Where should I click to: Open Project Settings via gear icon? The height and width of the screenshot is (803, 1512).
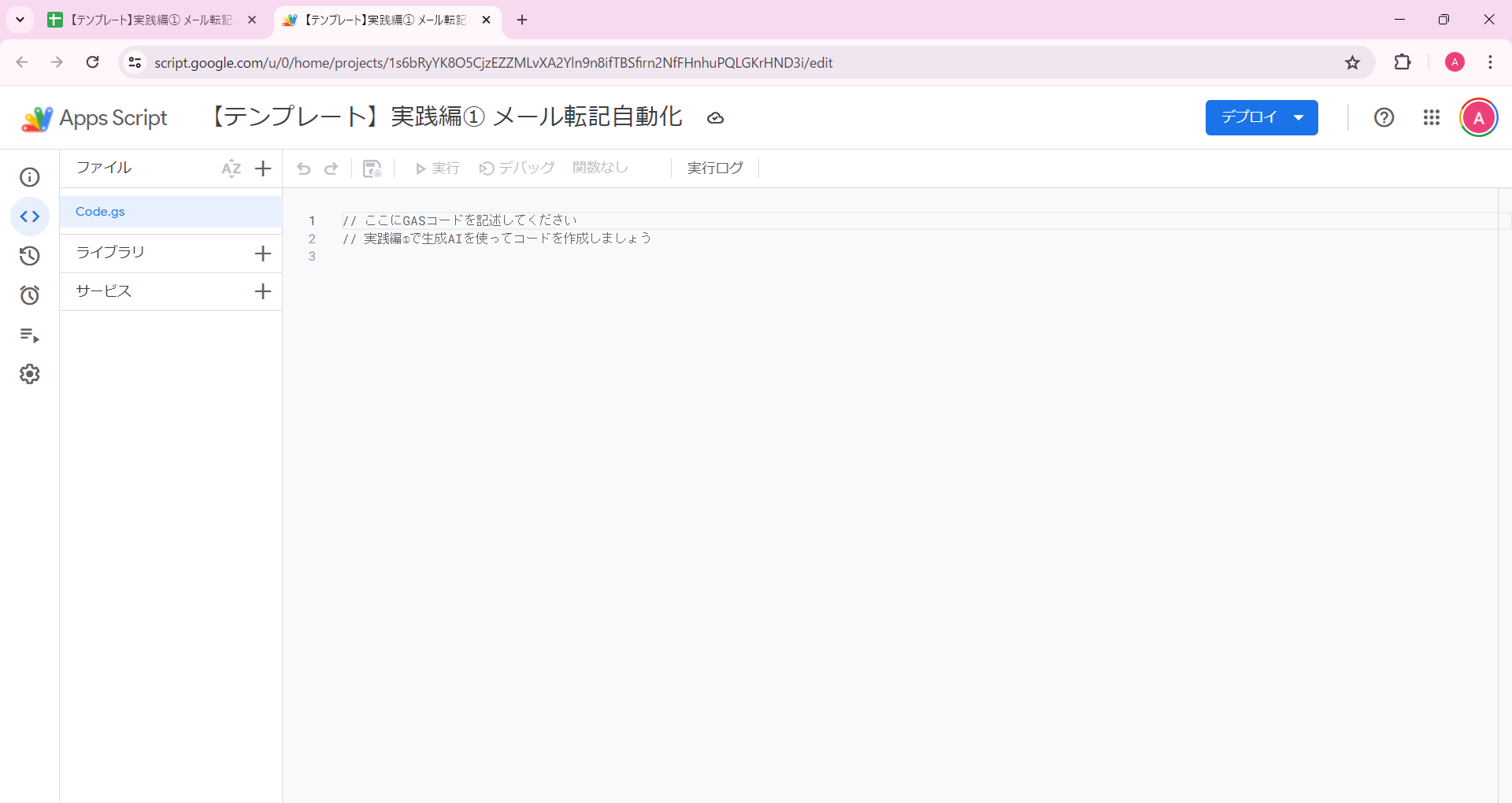tap(29, 374)
